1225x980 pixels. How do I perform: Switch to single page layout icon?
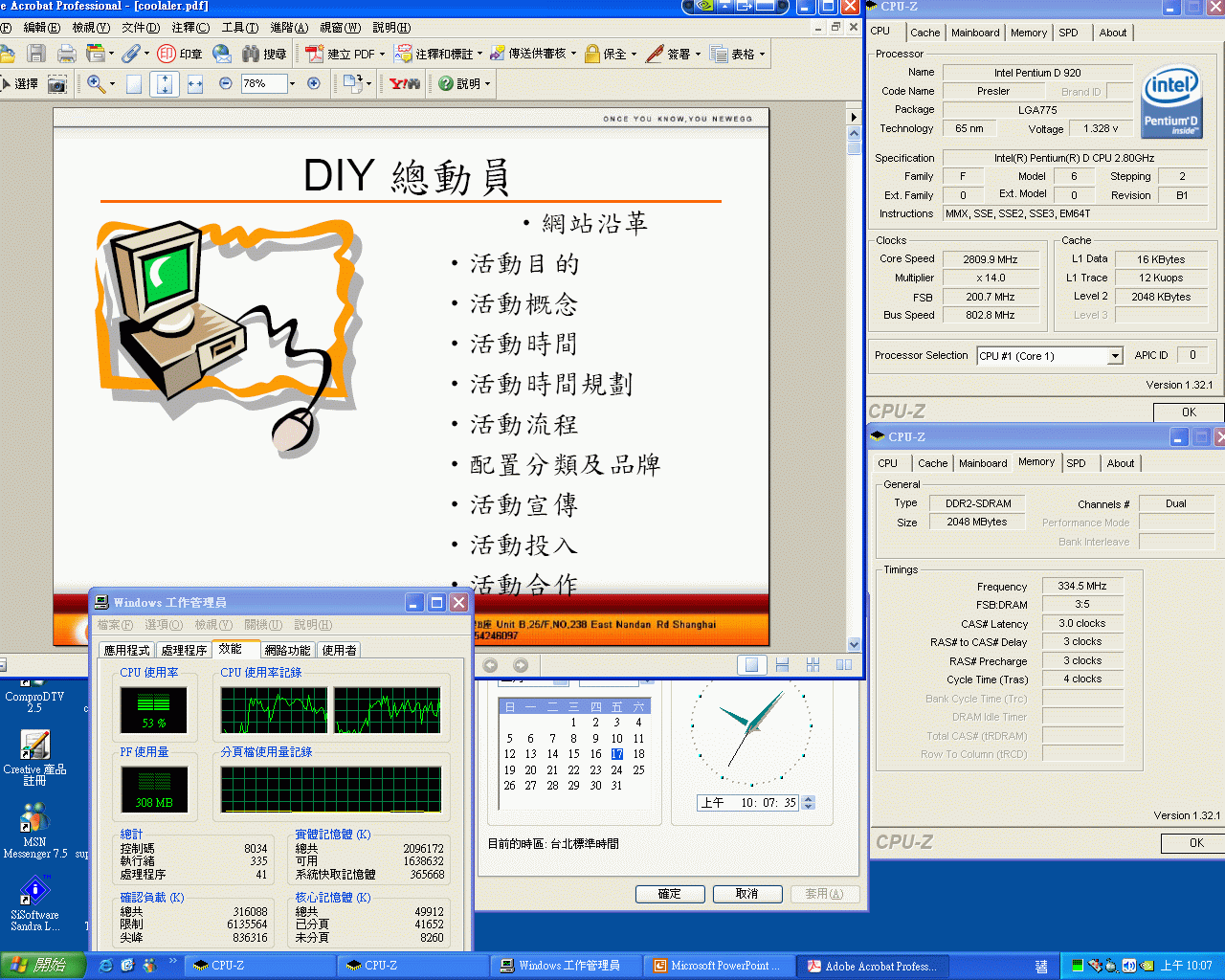751,665
